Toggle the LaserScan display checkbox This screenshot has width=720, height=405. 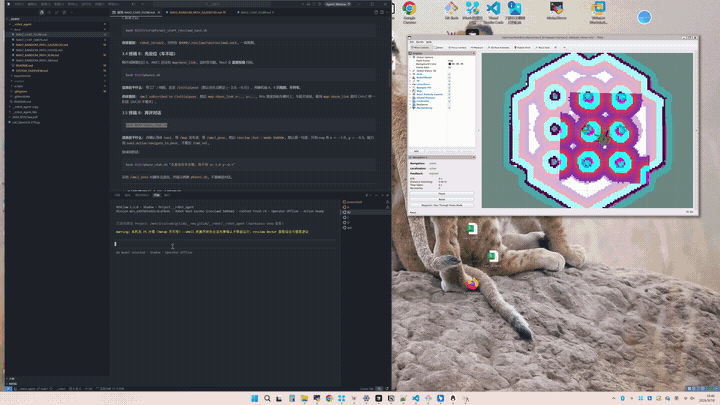tap(450, 84)
